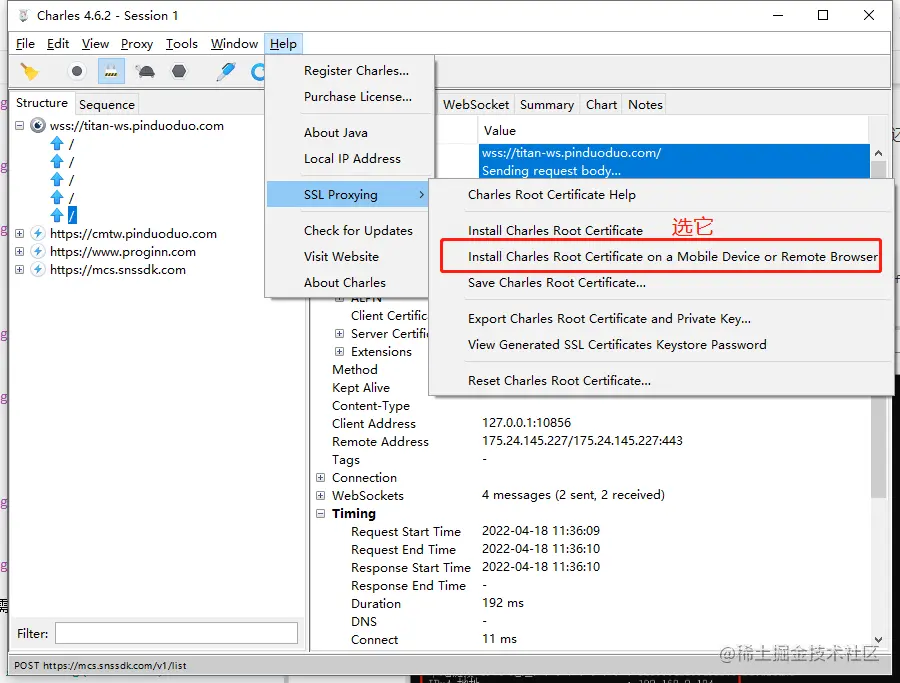Screen dimensions: 900x683
Task: Click the Charles app icon in title bar
Action: [24, 15]
